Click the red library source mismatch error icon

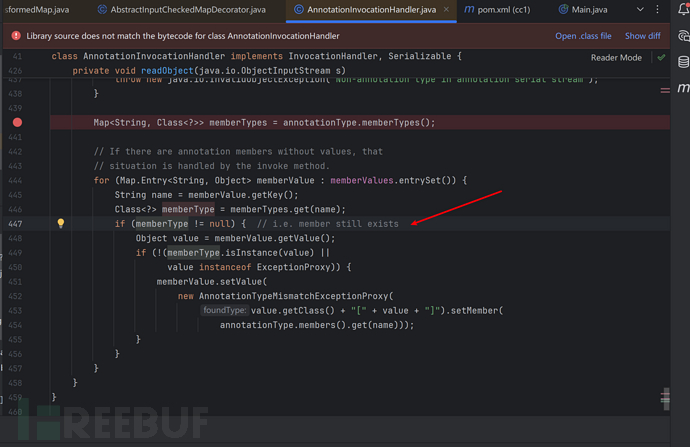(16, 36)
